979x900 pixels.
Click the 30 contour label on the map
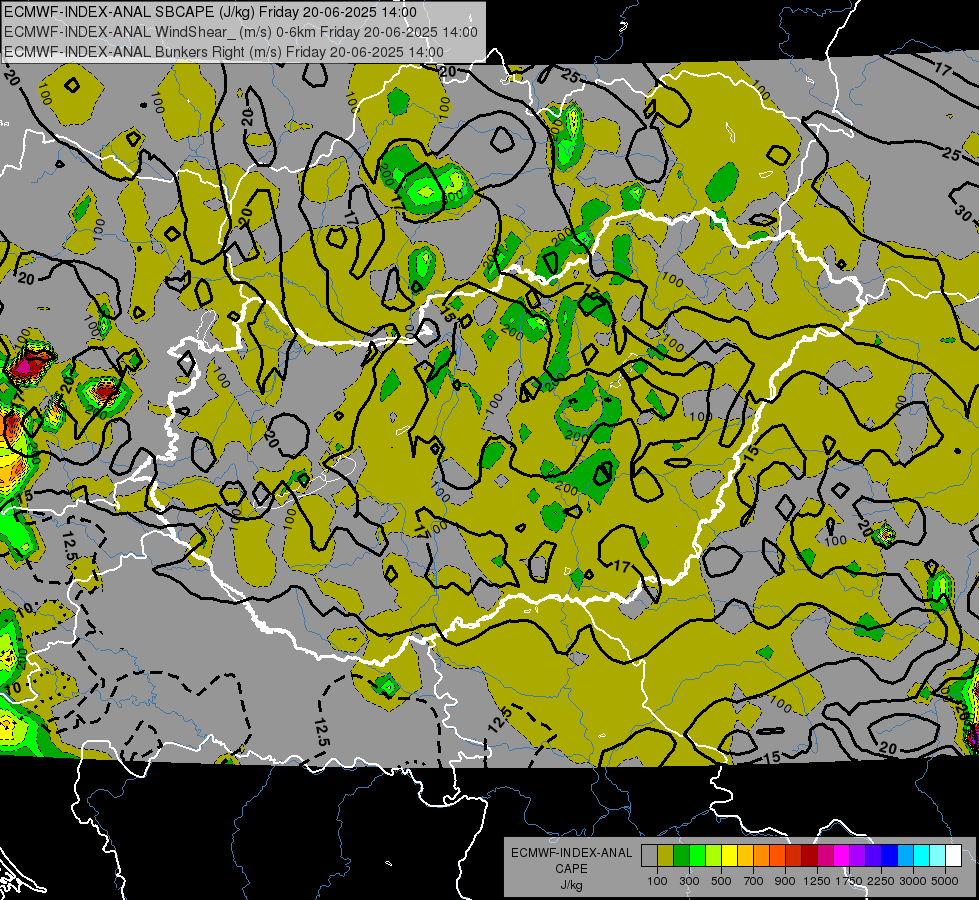(962, 214)
